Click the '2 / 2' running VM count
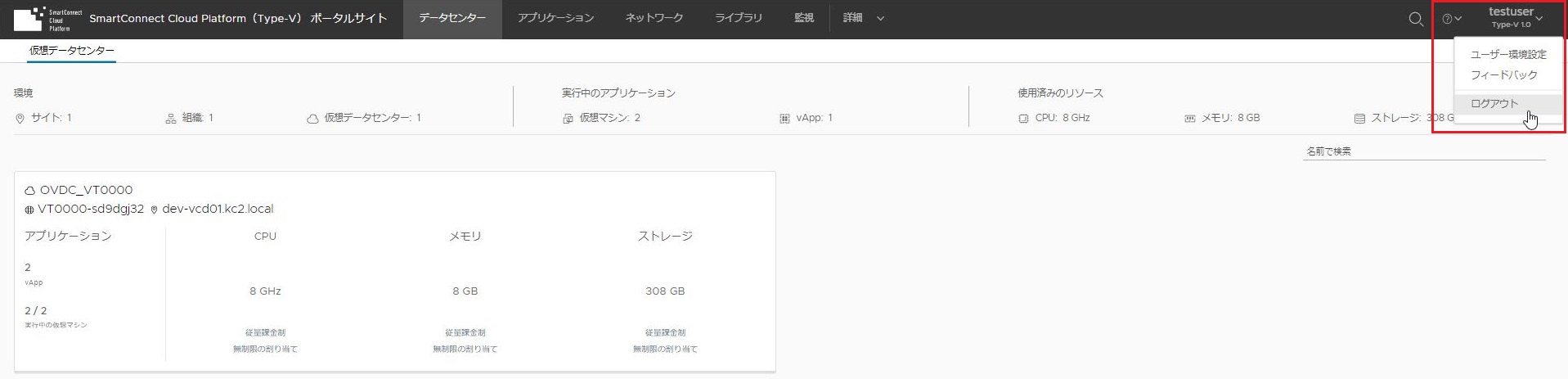Screen dimensions: 1568x379 (x=35, y=311)
